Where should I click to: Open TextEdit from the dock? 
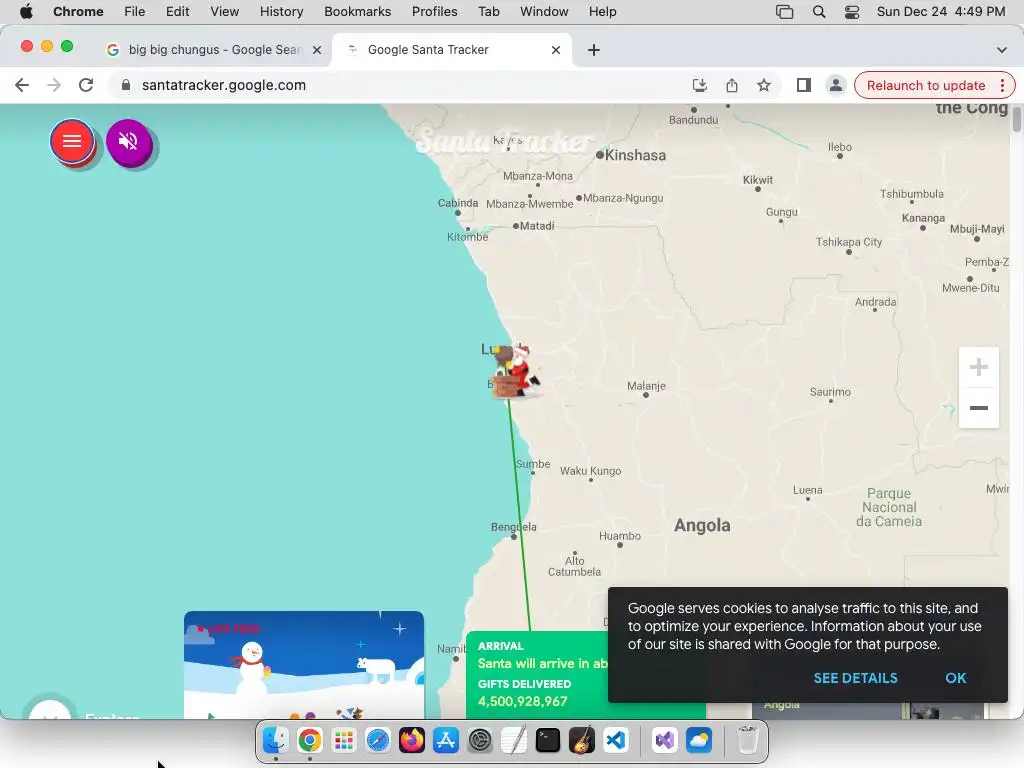(x=514, y=741)
